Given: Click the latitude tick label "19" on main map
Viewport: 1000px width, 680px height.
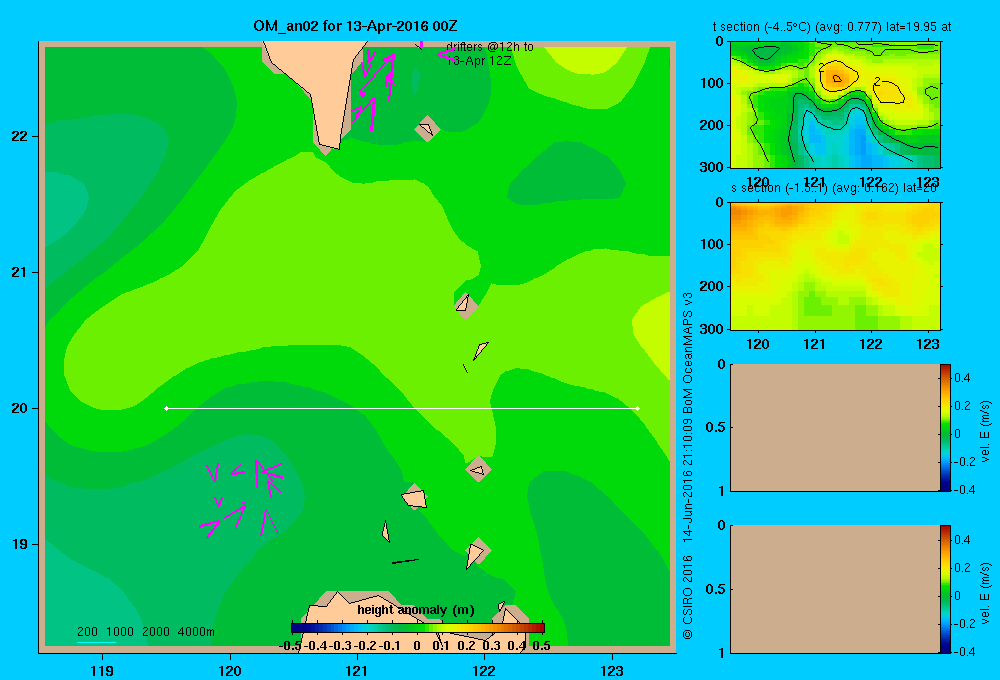Looking at the screenshot, I should (x=19, y=544).
